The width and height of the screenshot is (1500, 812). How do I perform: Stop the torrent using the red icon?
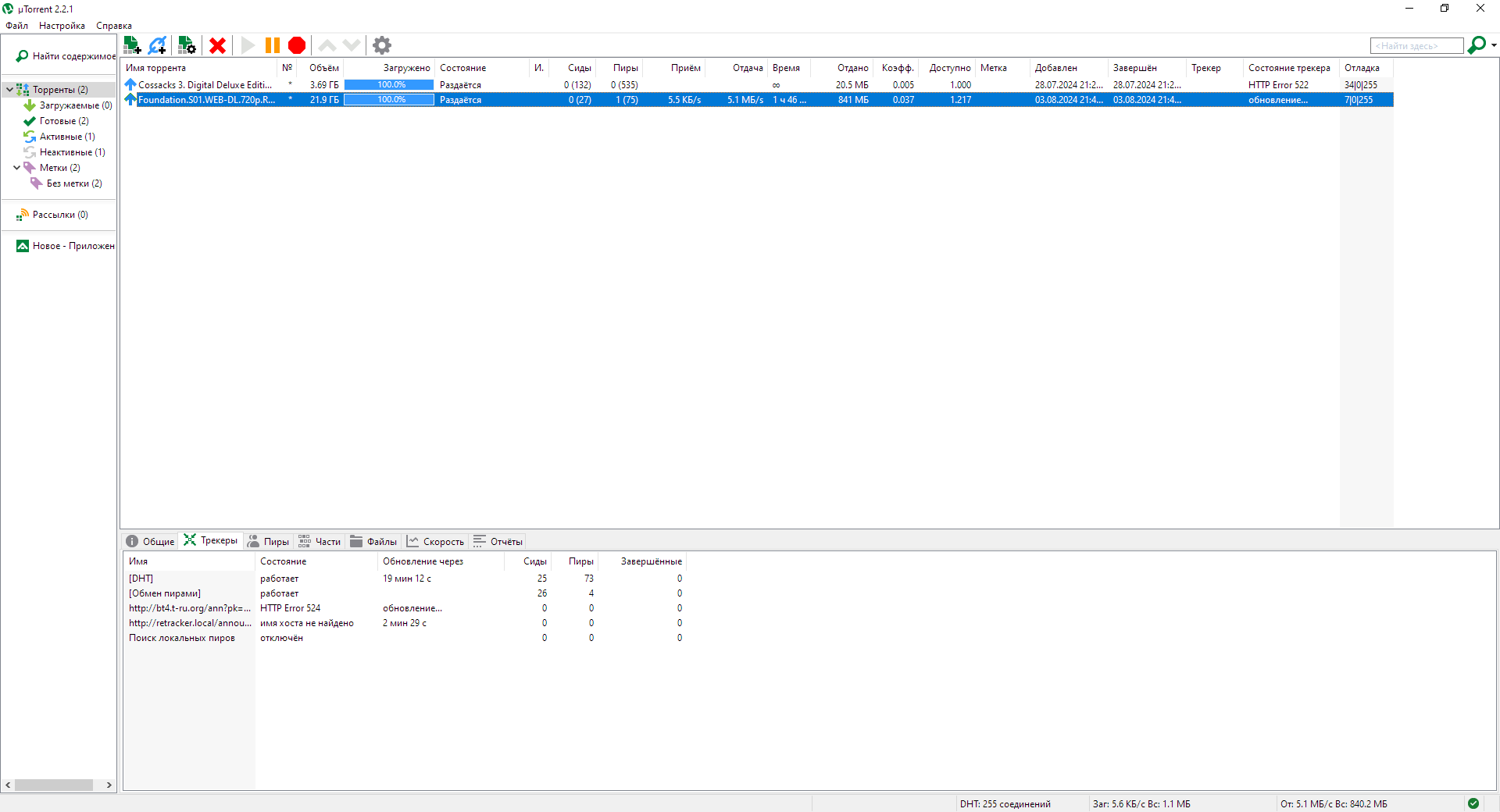pos(297,45)
